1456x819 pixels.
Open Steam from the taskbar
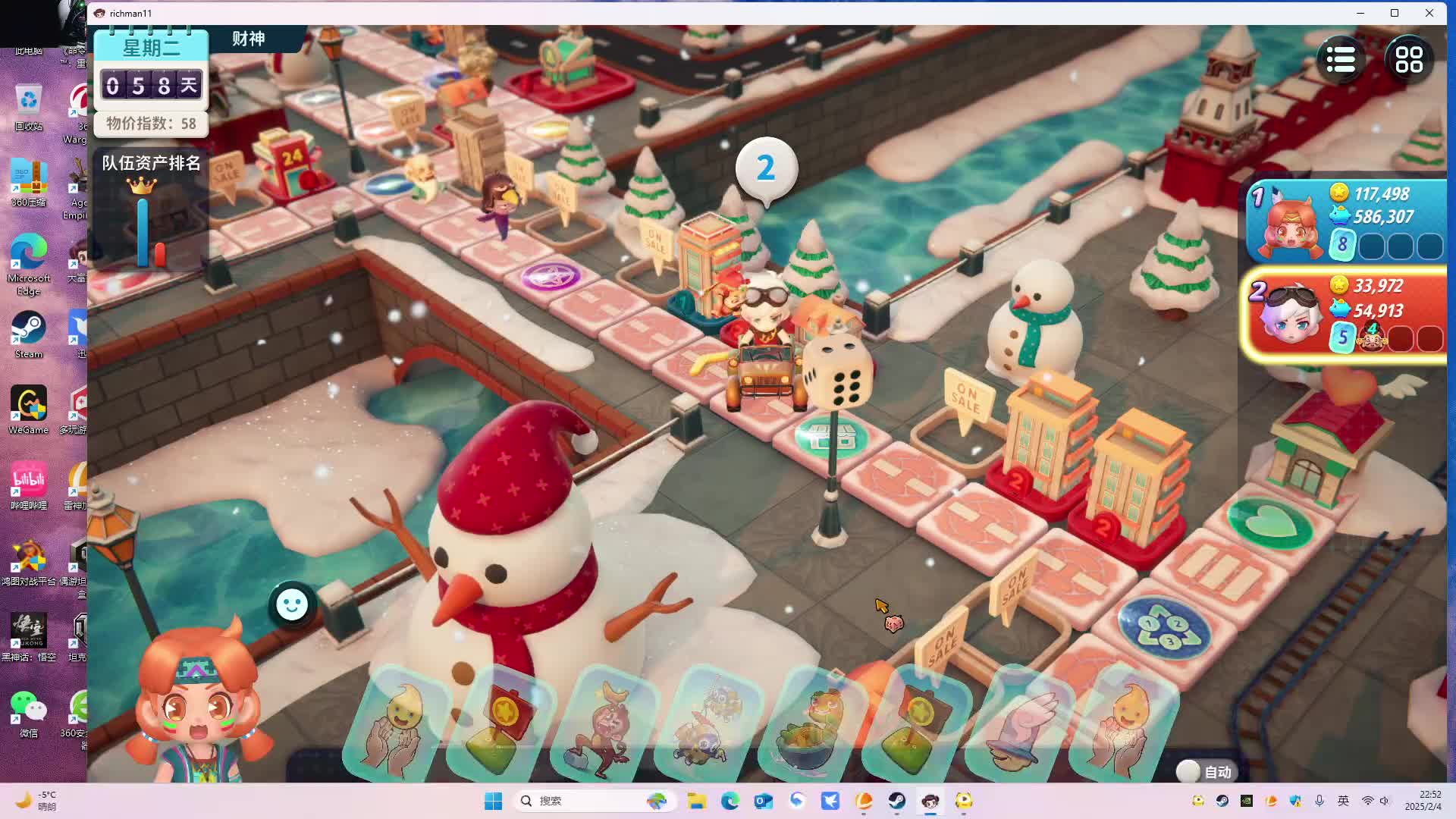896,801
